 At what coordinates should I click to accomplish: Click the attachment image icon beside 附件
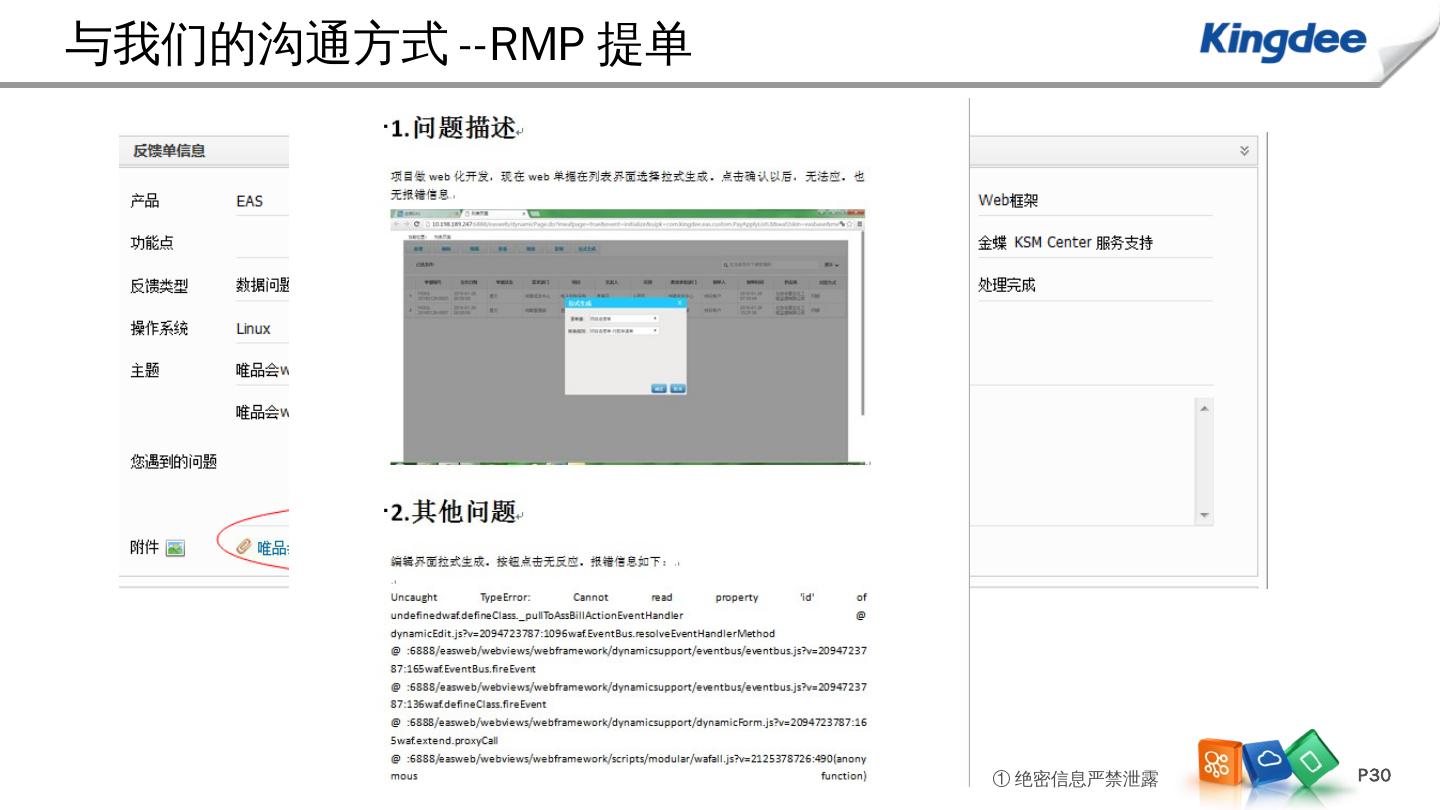[x=175, y=548]
